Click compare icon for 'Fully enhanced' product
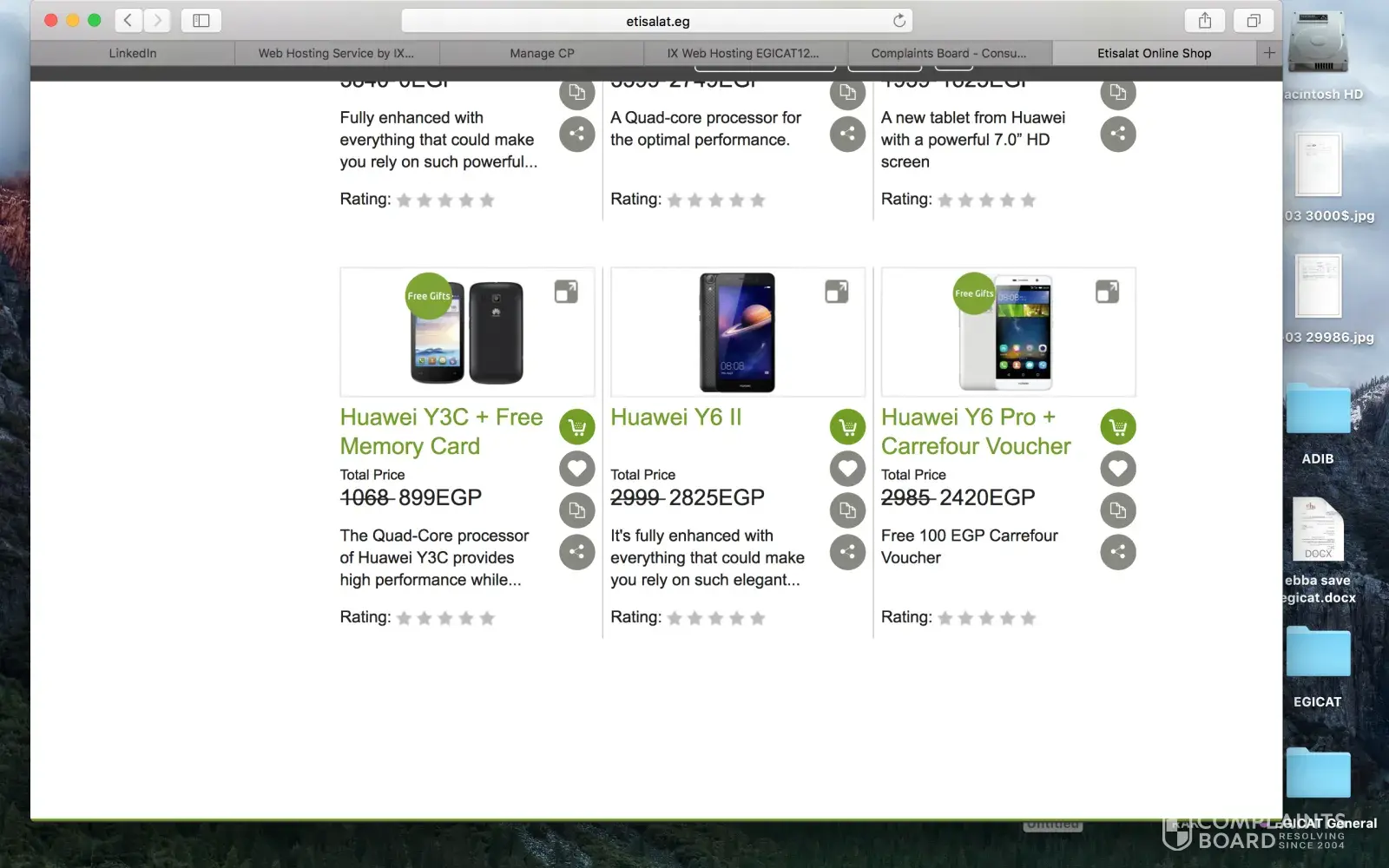 click(577, 93)
